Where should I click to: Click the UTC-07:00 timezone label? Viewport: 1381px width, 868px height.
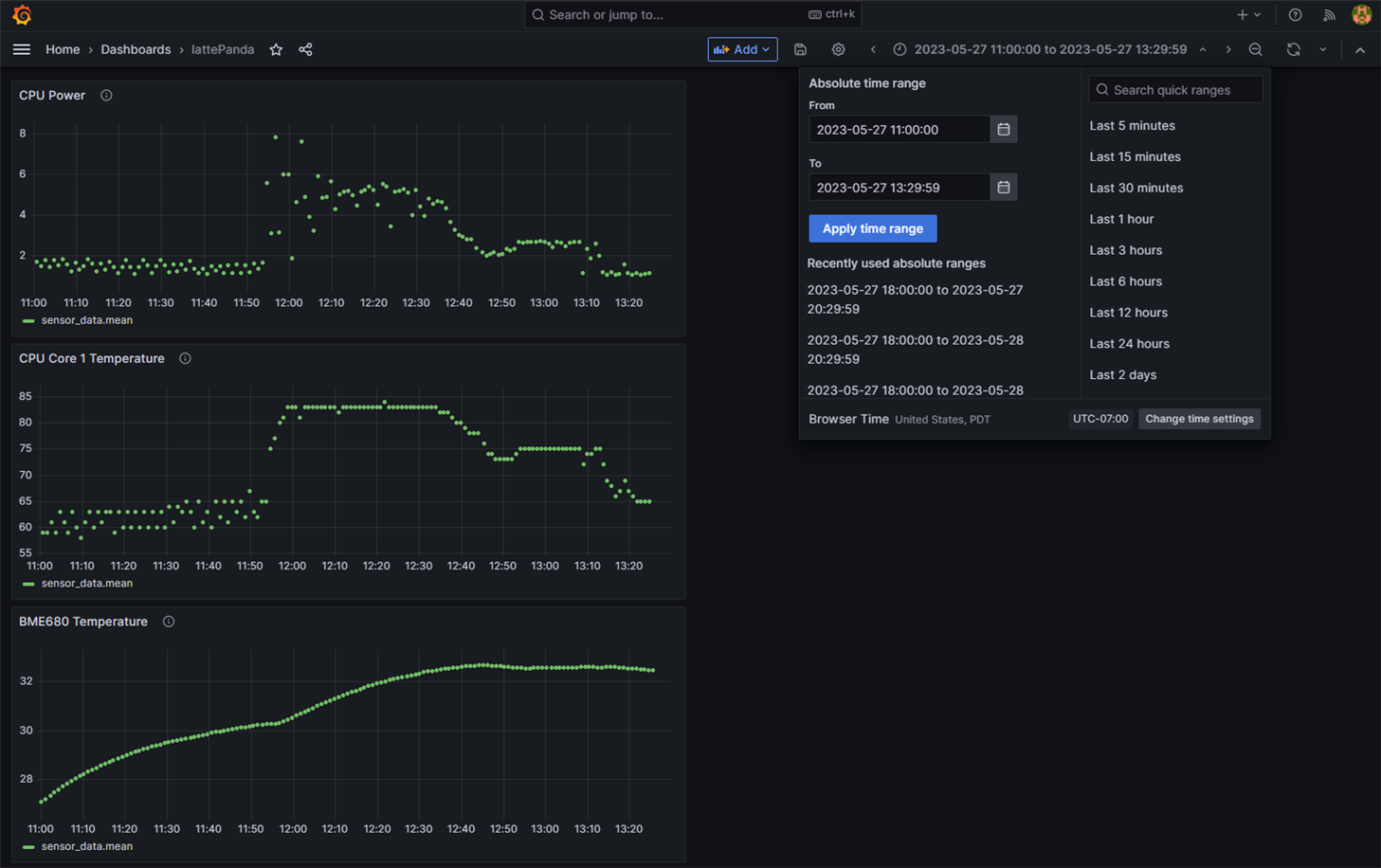click(1100, 419)
